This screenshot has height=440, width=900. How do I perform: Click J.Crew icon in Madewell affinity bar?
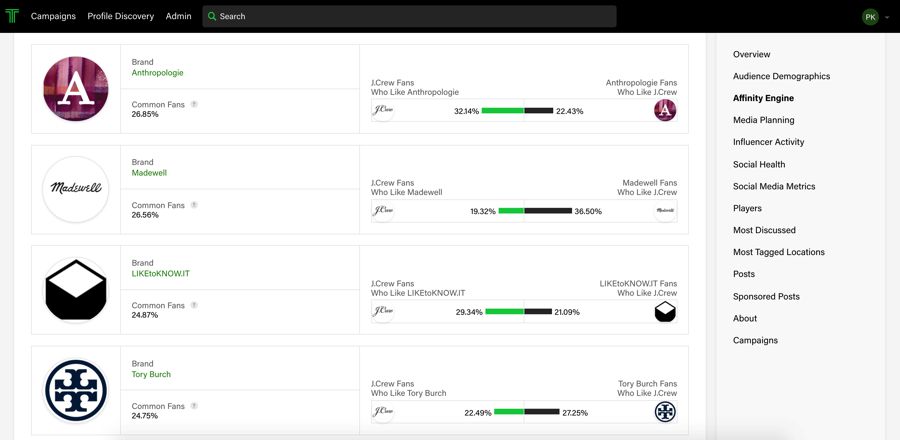382,211
